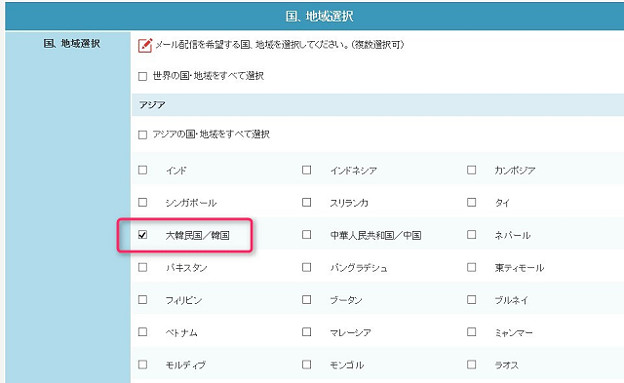Enable the バングラデシュ checkbox

point(306,267)
